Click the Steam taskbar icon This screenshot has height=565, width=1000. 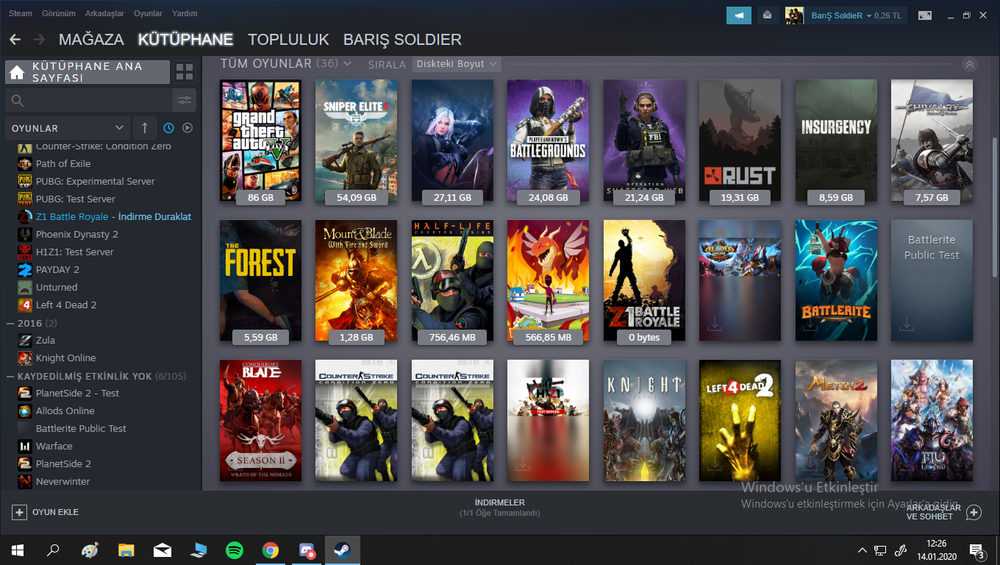pyautogui.click(x=342, y=550)
